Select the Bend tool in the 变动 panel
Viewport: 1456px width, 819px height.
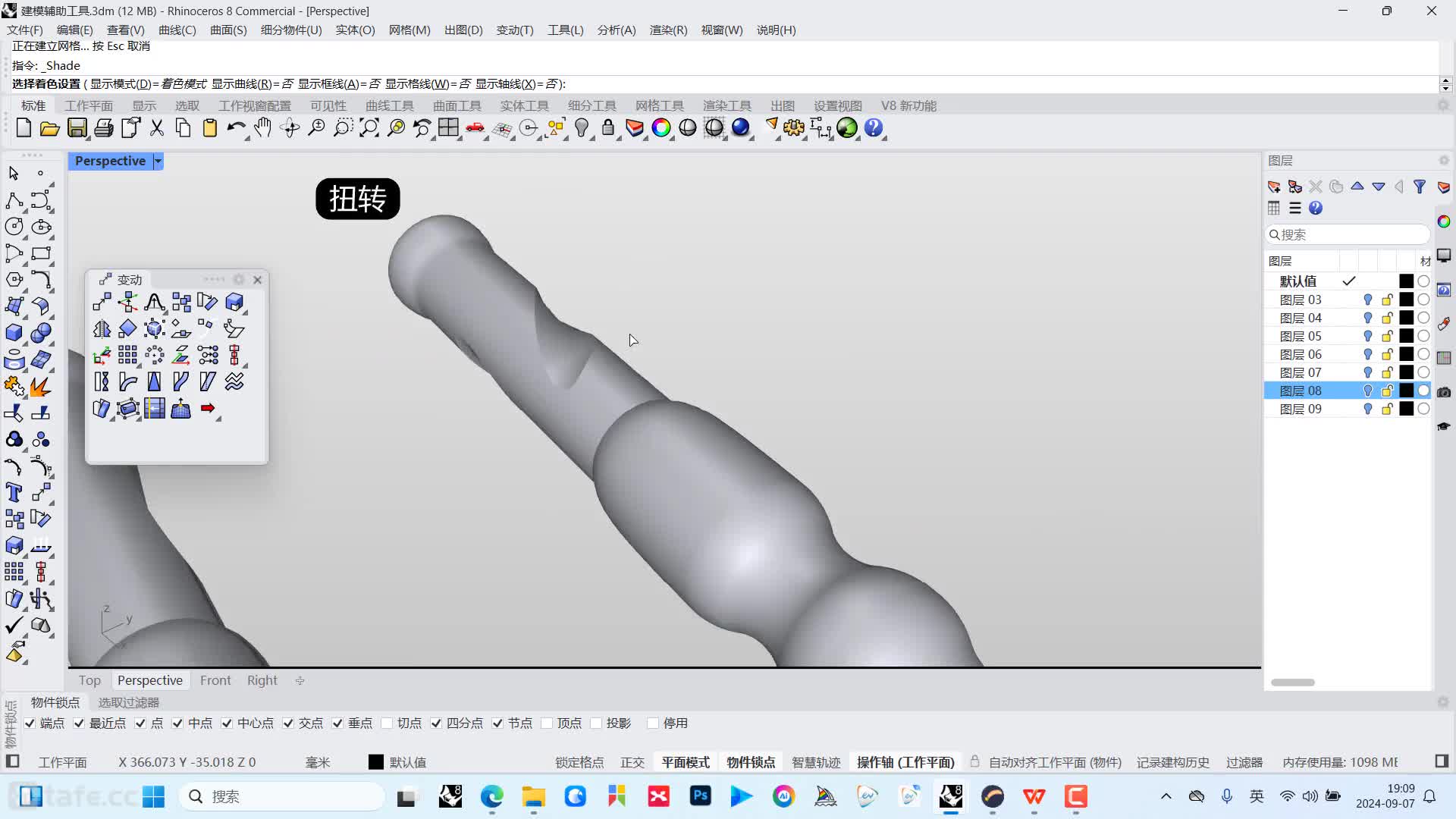tap(128, 382)
